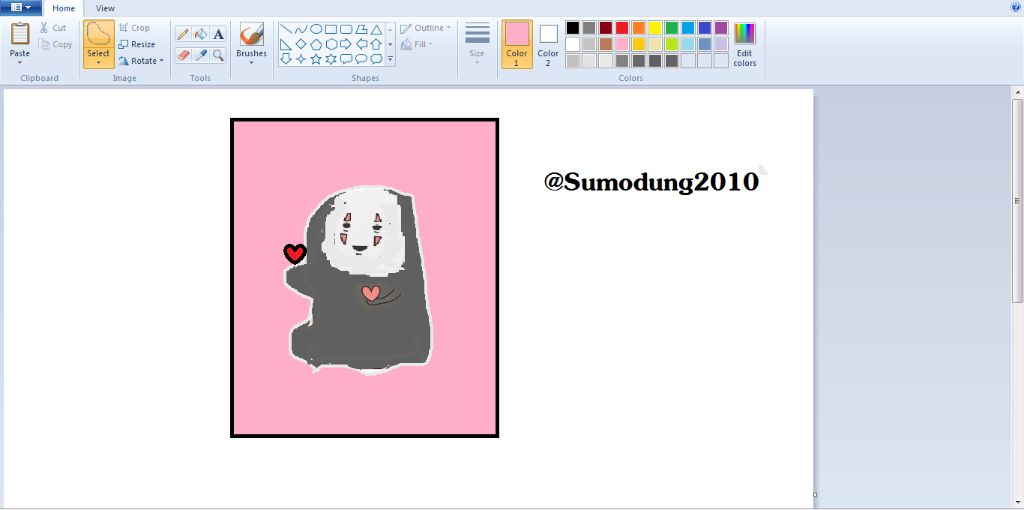Choose the Oval callout shape
This screenshot has height=510, width=1024.
coord(361,59)
